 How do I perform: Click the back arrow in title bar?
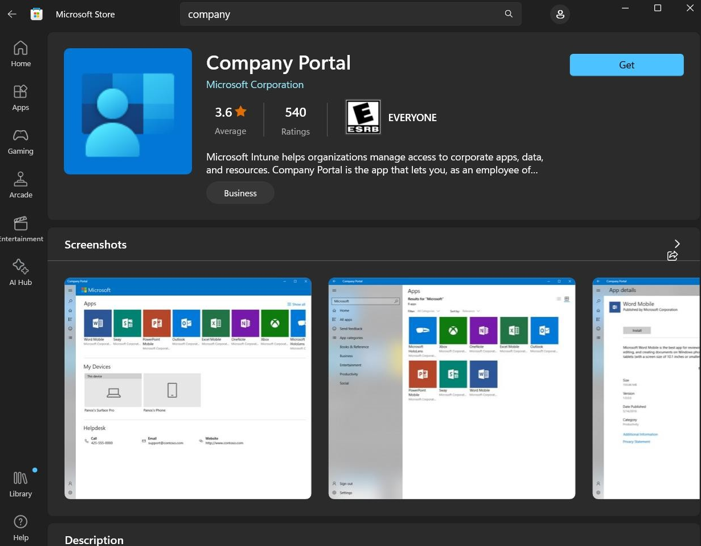click(12, 14)
